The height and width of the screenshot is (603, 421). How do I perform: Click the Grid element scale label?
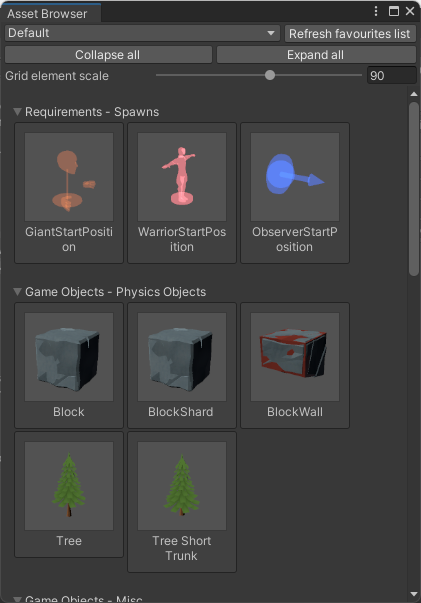coord(57,76)
